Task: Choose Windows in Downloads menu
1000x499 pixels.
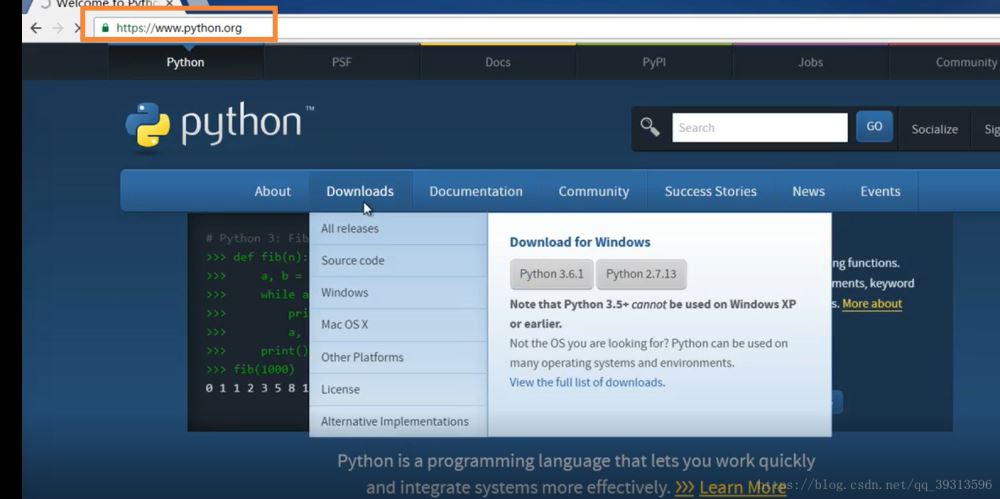Action: pos(399,293)
